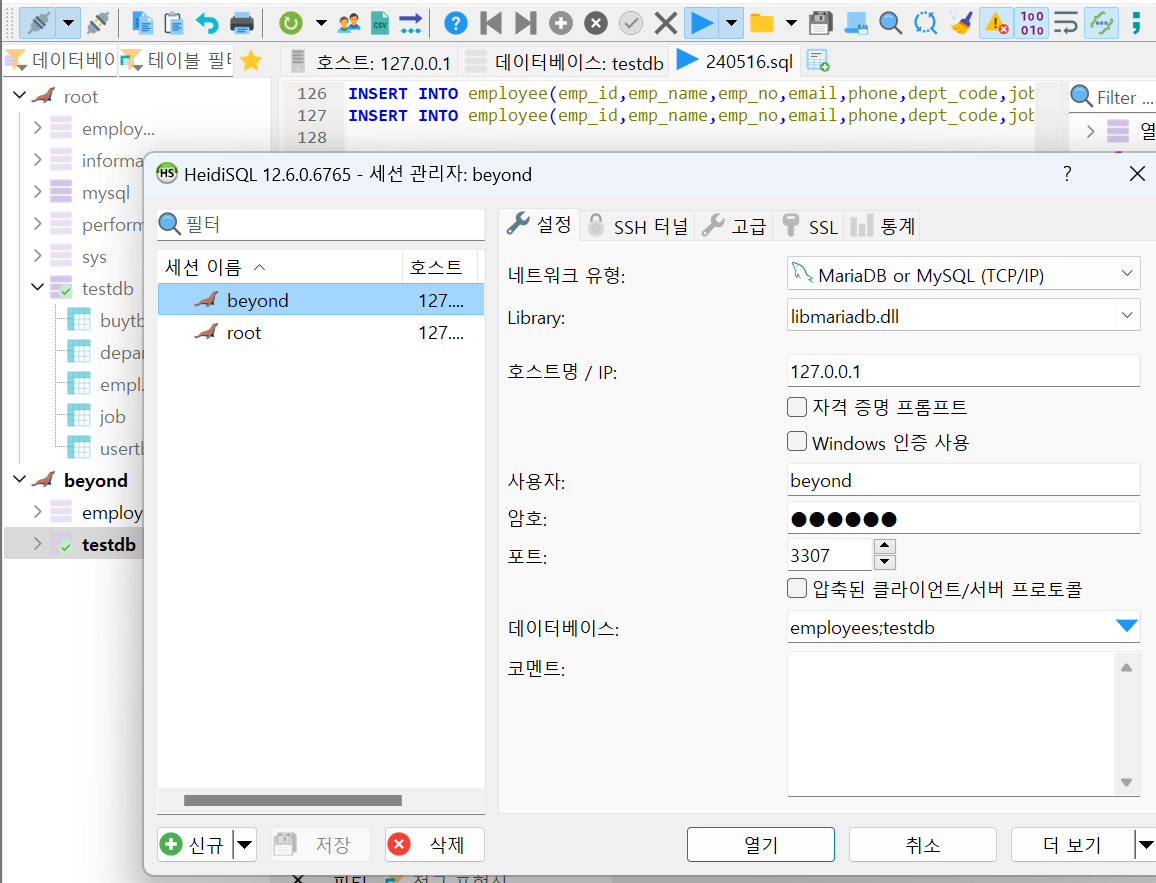Collapse the beyond session tree node
The width and height of the screenshot is (1156, 883).
pos(20,479)
